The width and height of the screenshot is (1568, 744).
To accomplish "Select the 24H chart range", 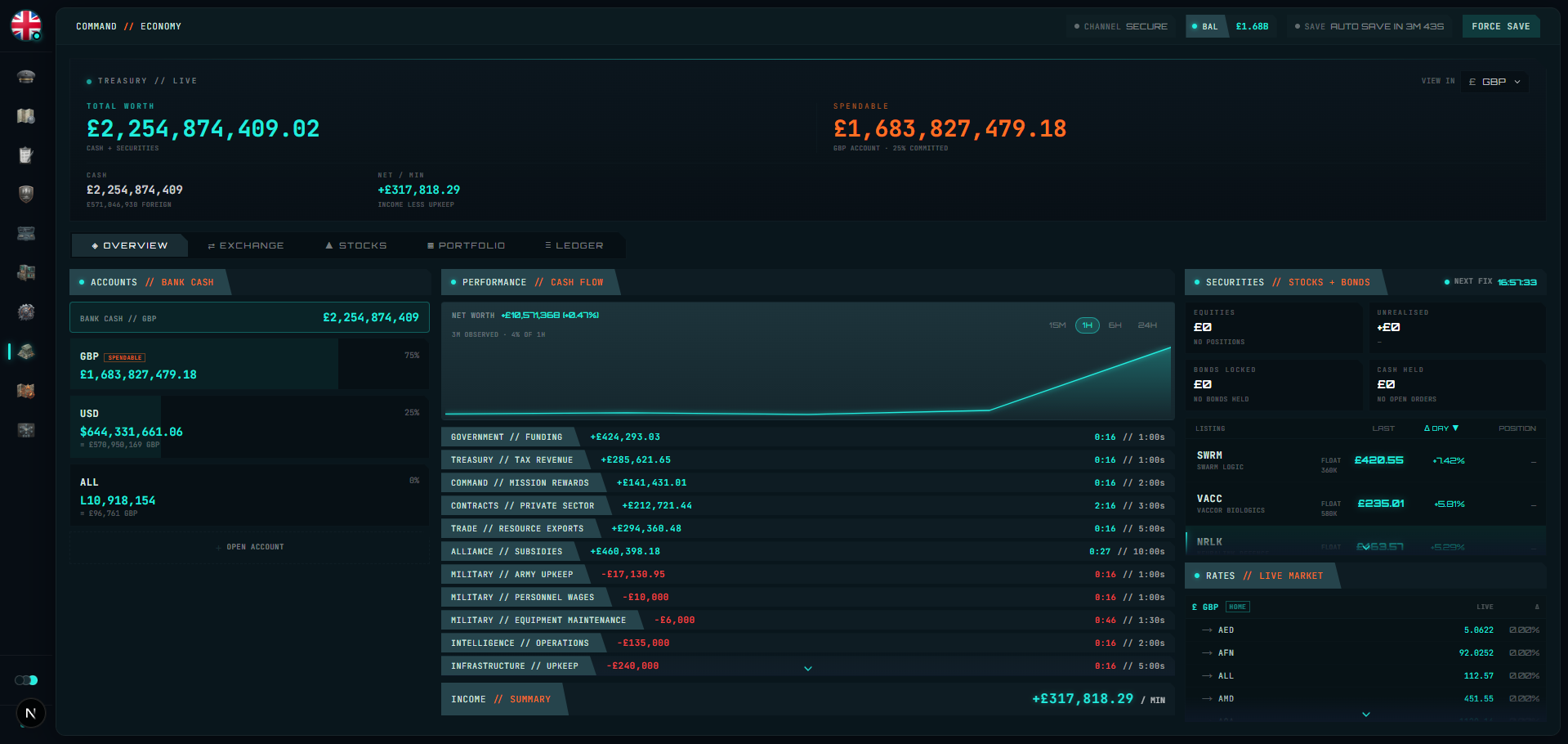I will 1147,325.
